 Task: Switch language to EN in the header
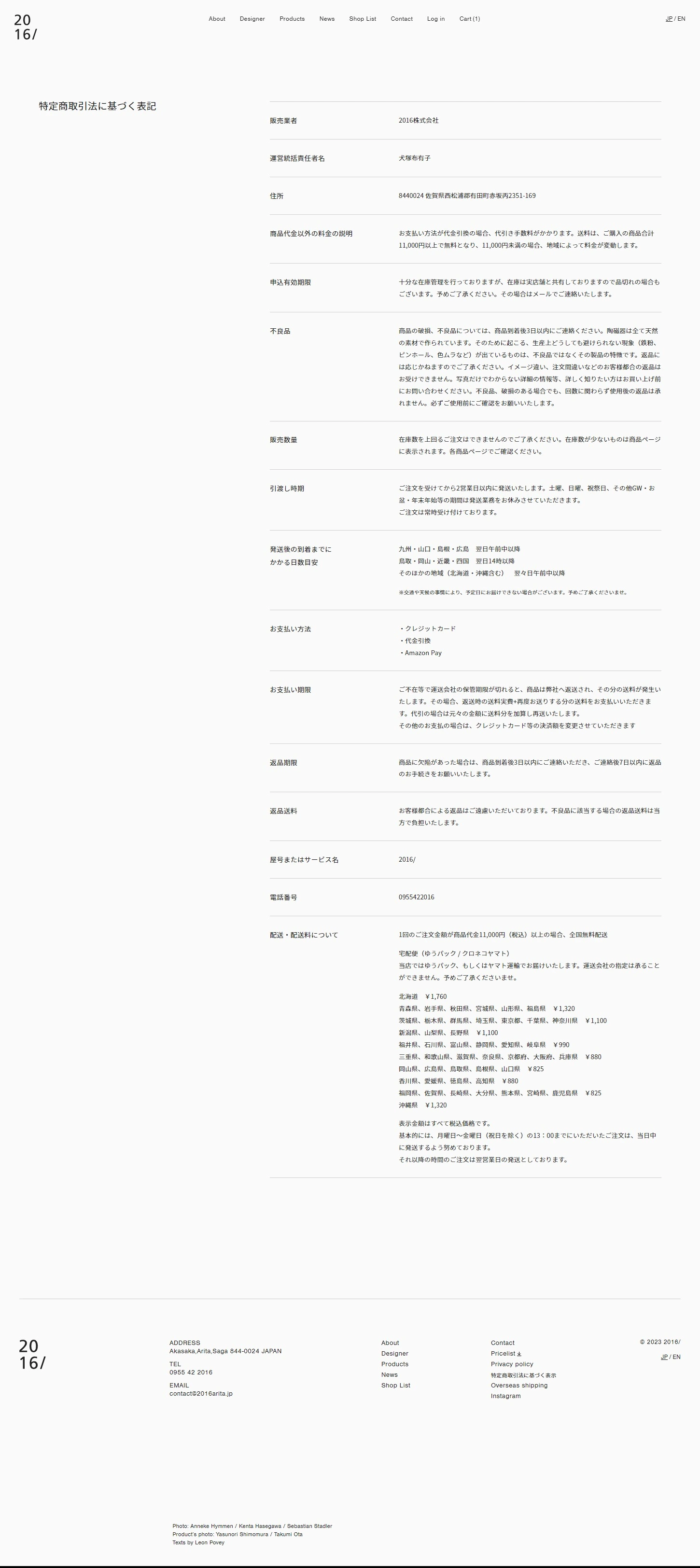681,19
